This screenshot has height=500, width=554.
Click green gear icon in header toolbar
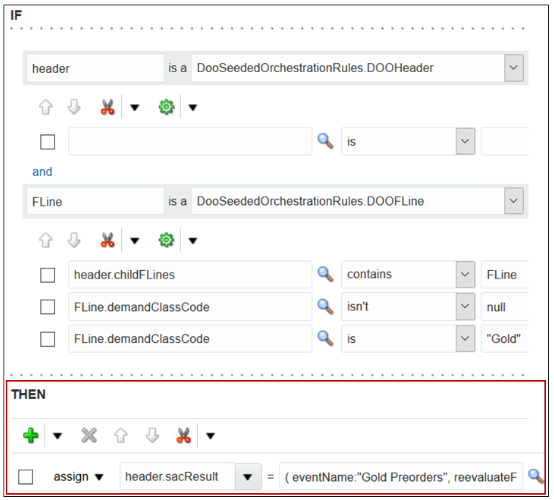(x=166, y=107)
